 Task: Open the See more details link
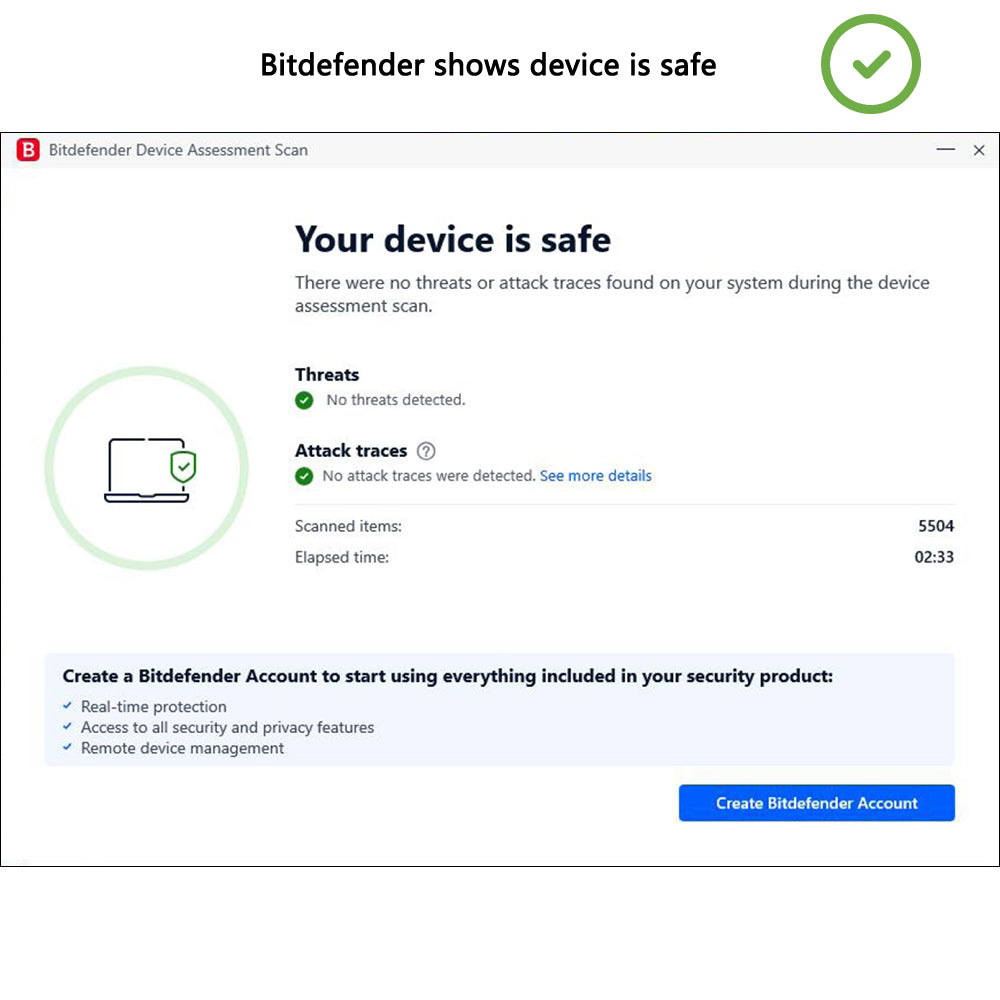click(x=595, y=476)
